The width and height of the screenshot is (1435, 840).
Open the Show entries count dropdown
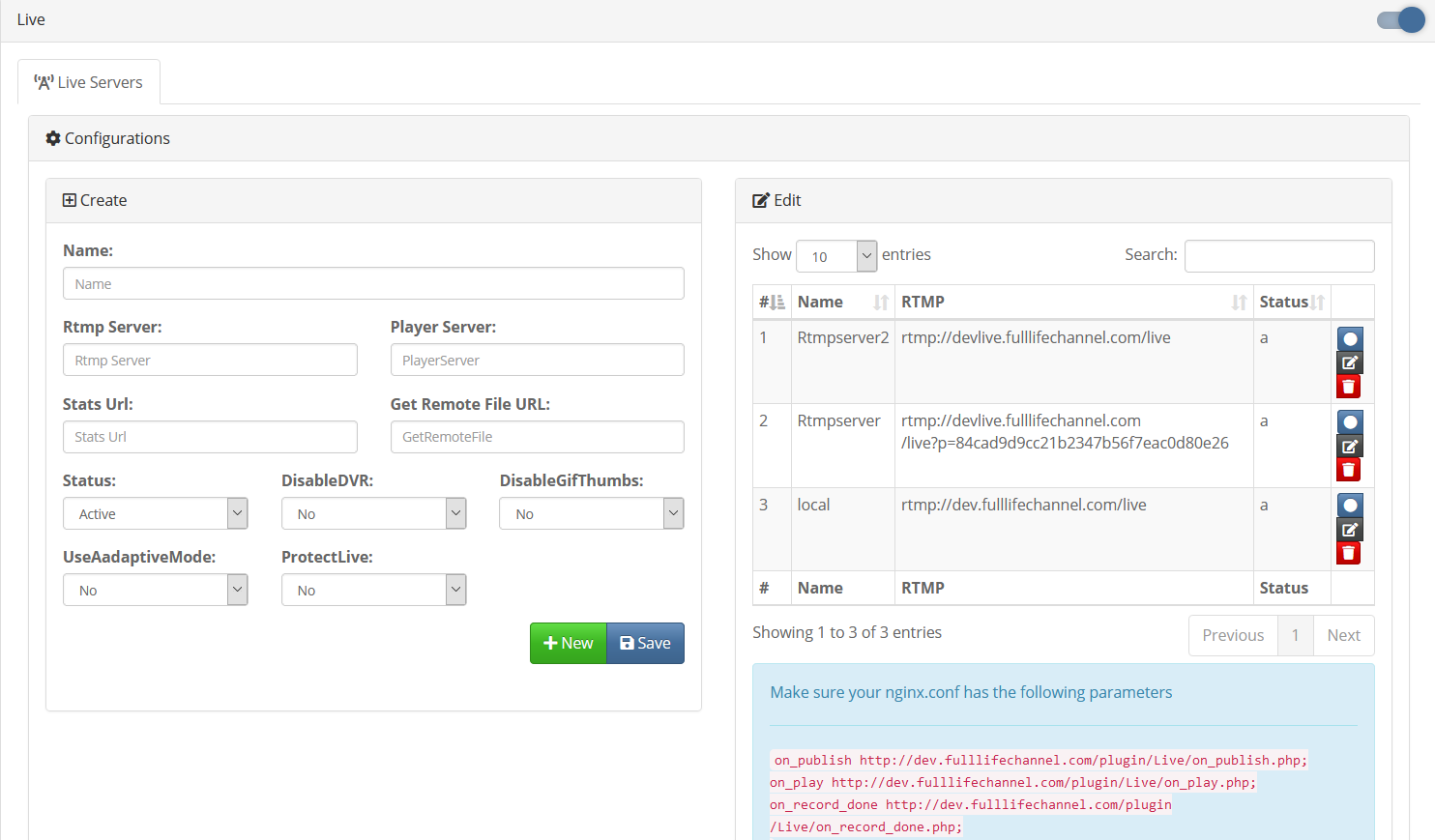coord(836,256)
